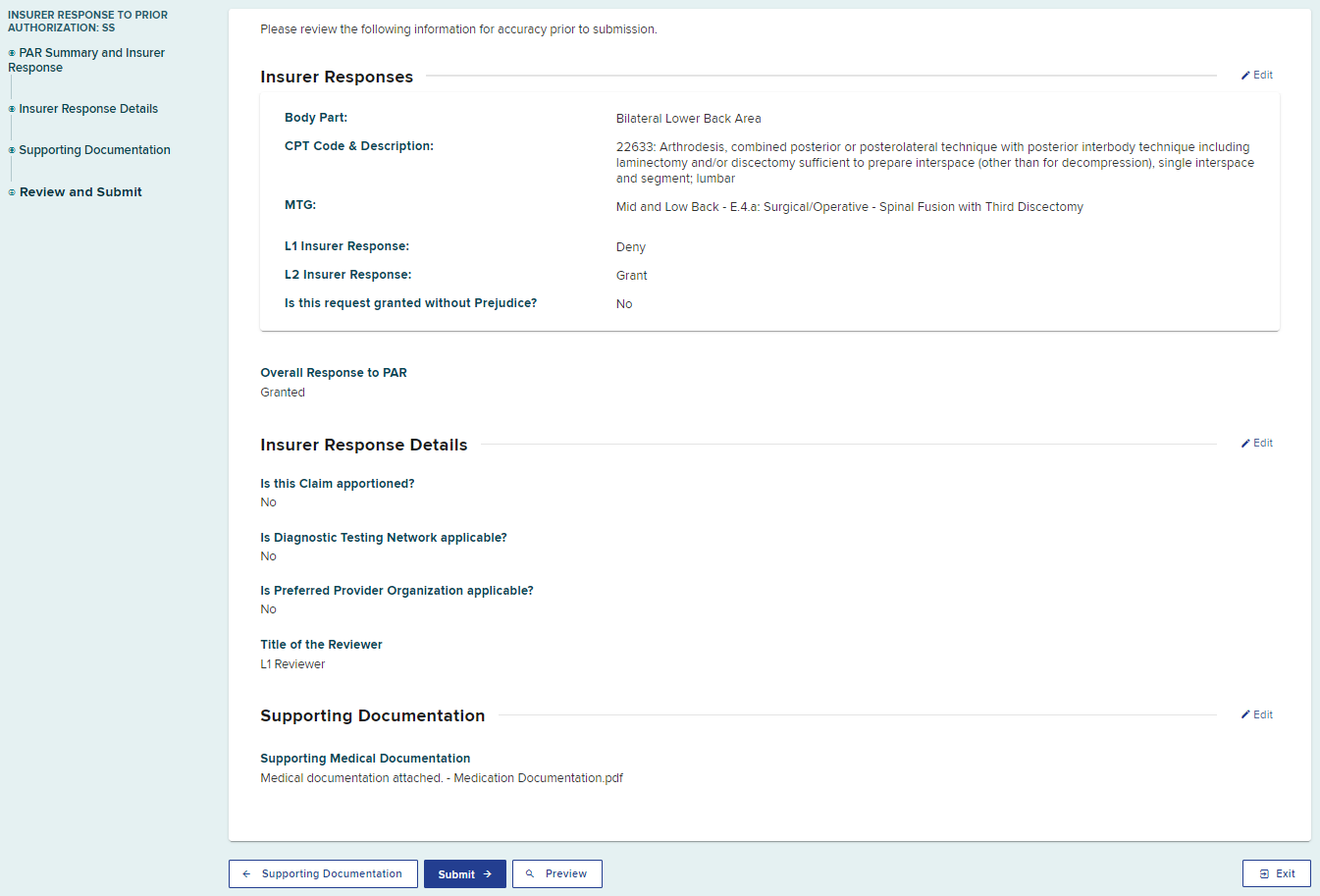Click the step bullet beside Review and Submit
Screen dimensions: 1320x896
pyautogui.click(x=12, y=192)
